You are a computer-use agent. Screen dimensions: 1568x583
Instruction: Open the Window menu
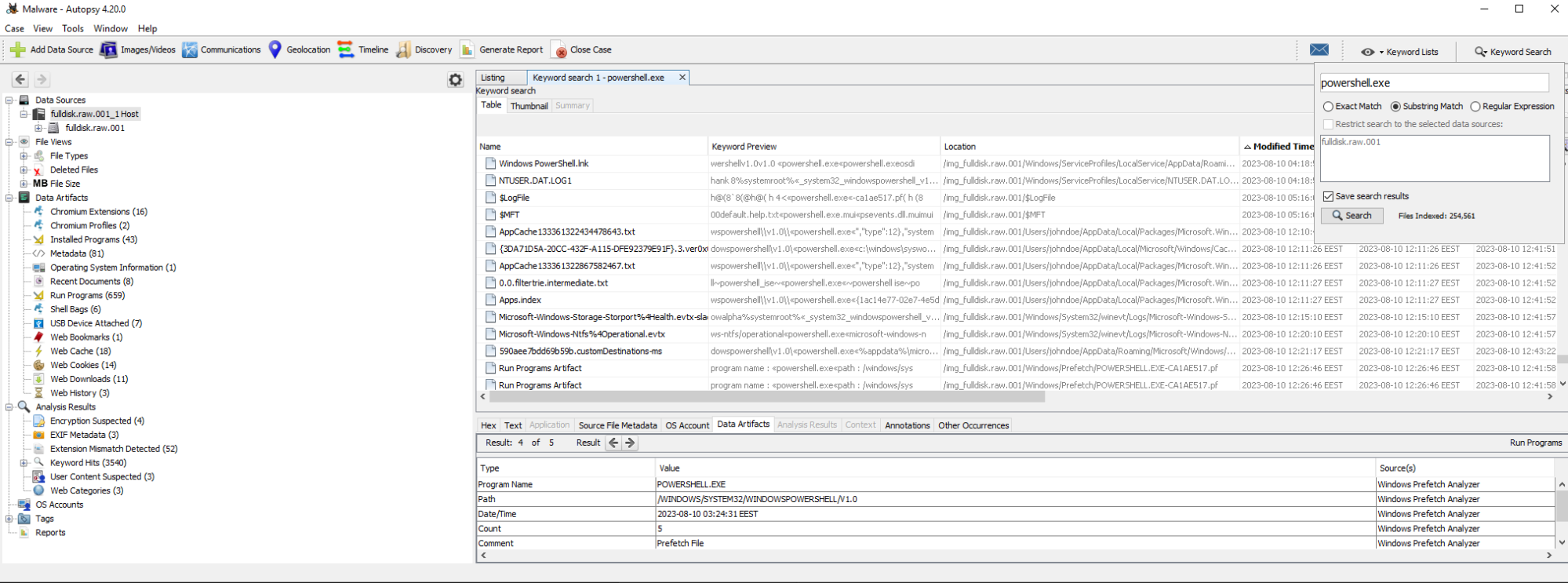coord(111,28)
